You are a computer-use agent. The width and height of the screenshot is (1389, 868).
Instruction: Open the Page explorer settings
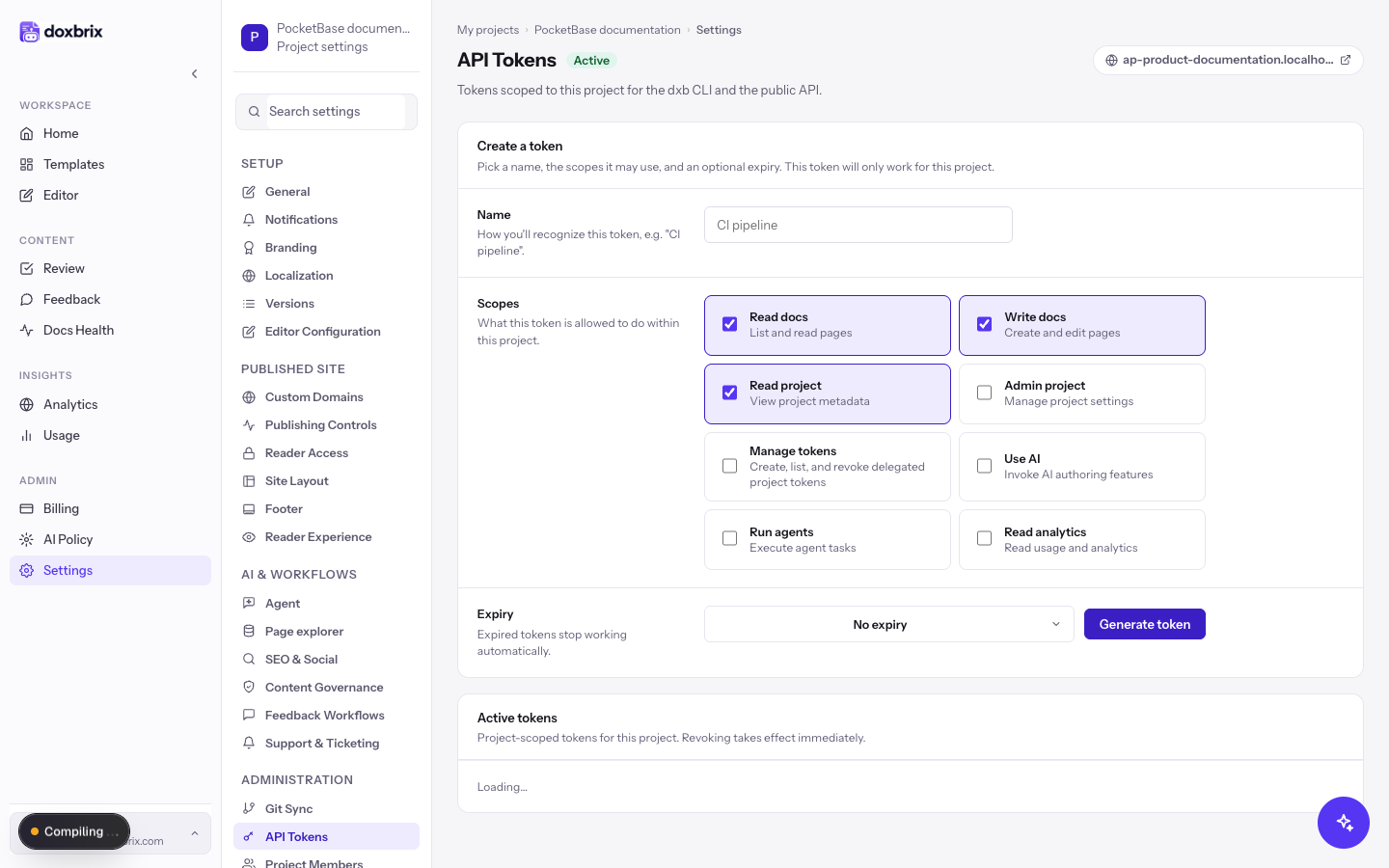[x=326, y=632]
